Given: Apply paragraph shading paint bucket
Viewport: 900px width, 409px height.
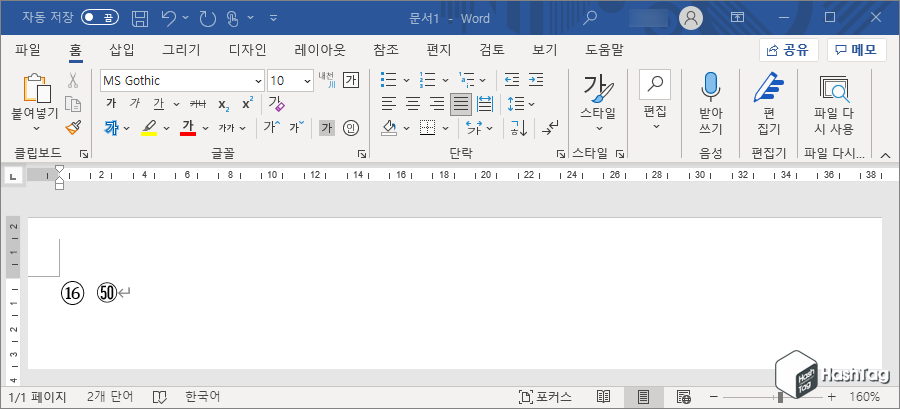Looking at the screenshot, I should pyautogui.click(x=389, y=128).
